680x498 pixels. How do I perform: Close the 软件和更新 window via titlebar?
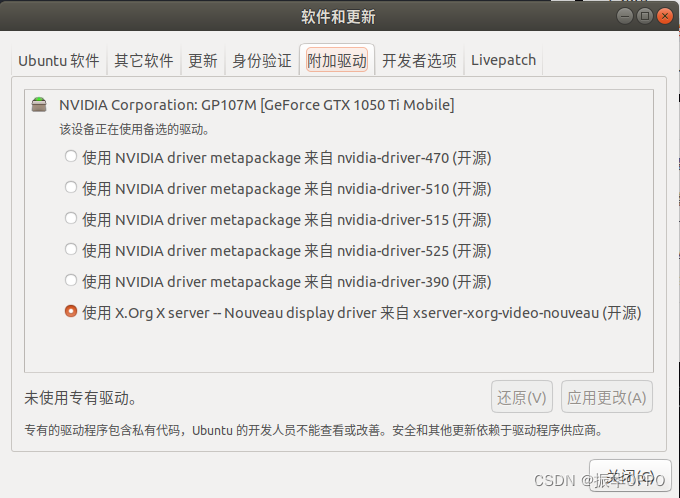pos(665,16)
